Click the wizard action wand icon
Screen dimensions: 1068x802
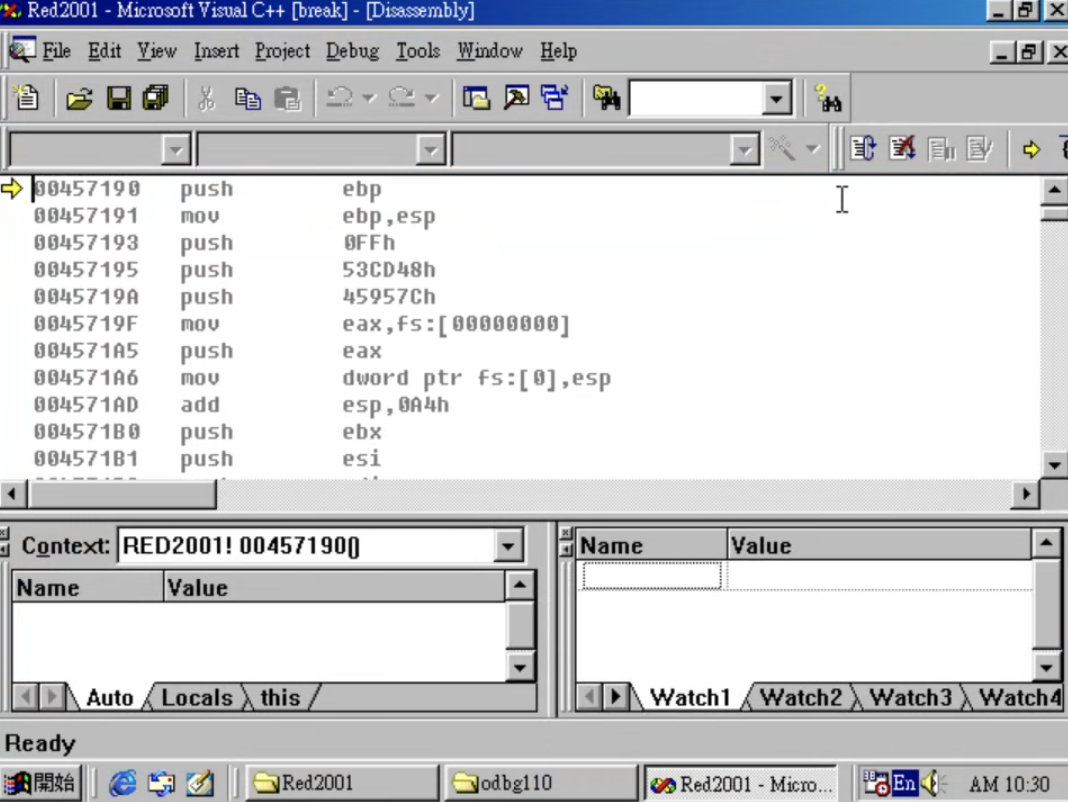click(782, 149)
